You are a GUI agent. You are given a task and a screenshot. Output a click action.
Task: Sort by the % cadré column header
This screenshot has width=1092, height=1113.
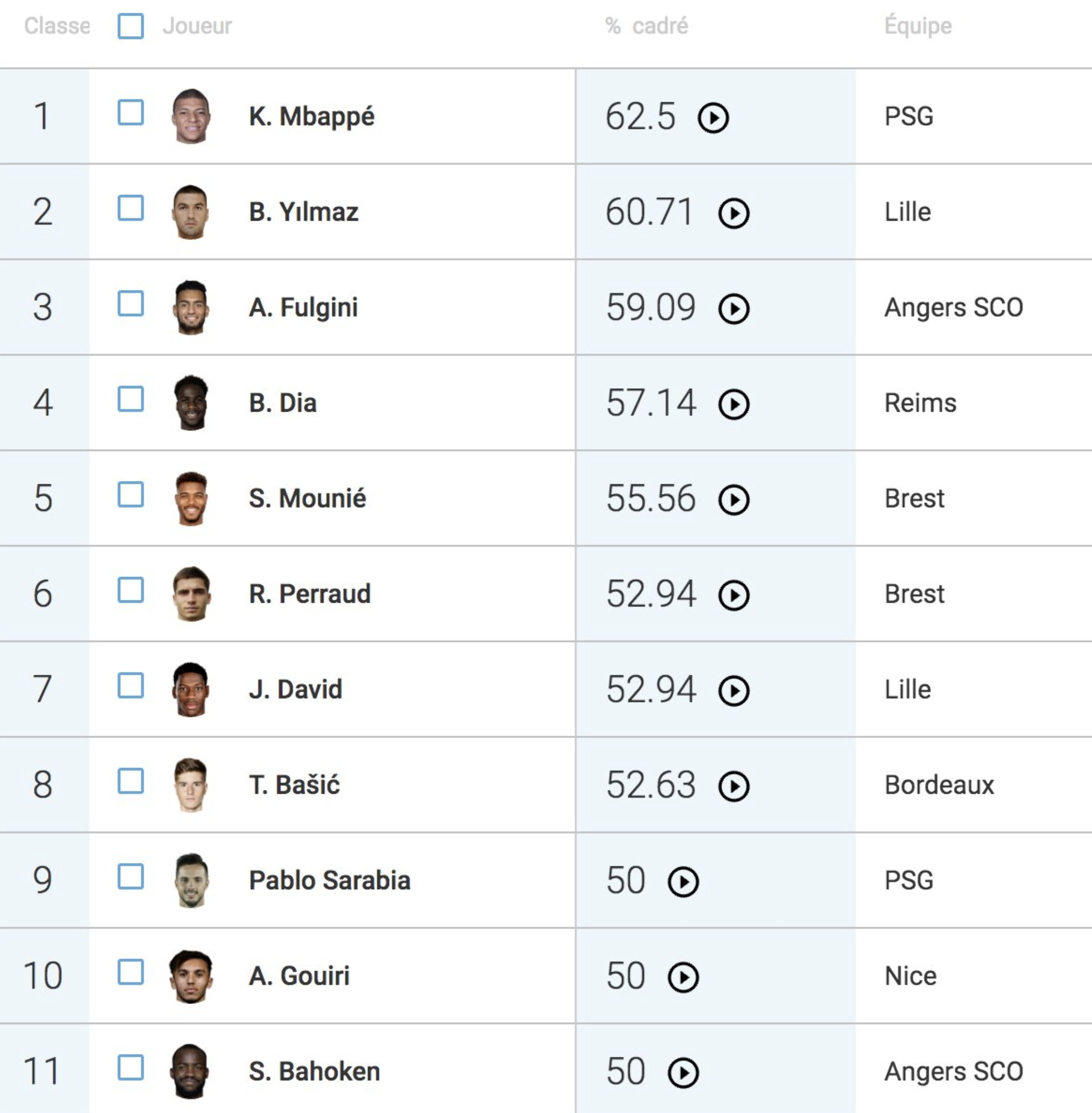(x=647, y=26)
